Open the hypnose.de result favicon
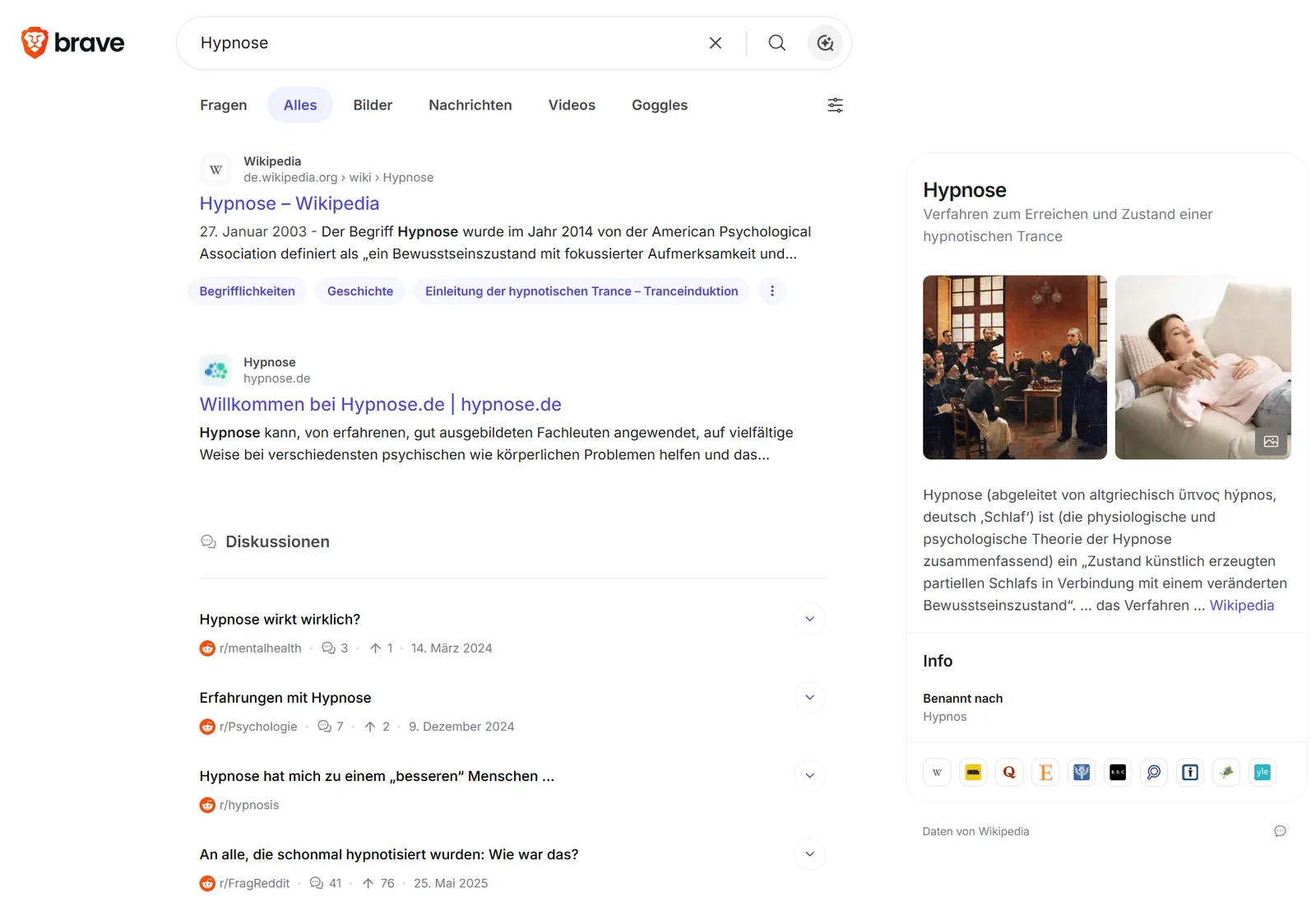 [215, 370]
